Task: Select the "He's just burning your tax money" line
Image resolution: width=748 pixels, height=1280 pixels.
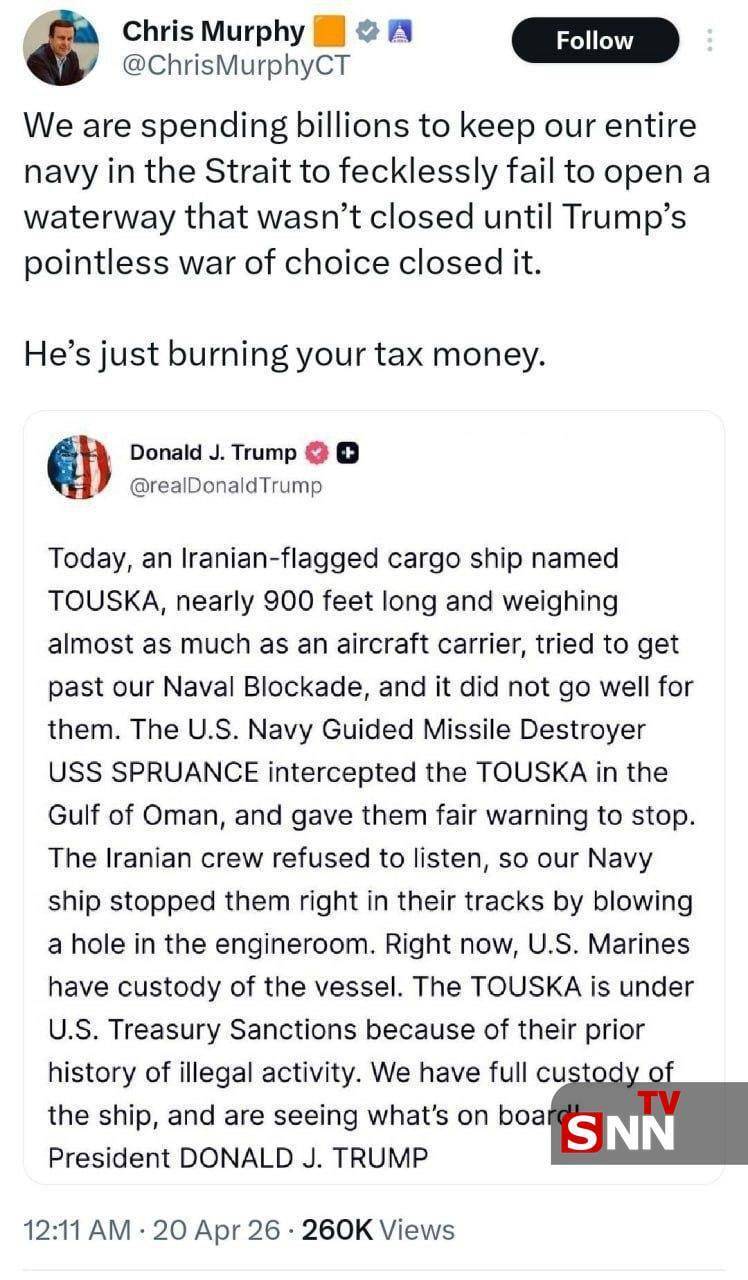Action: (285, 354)
